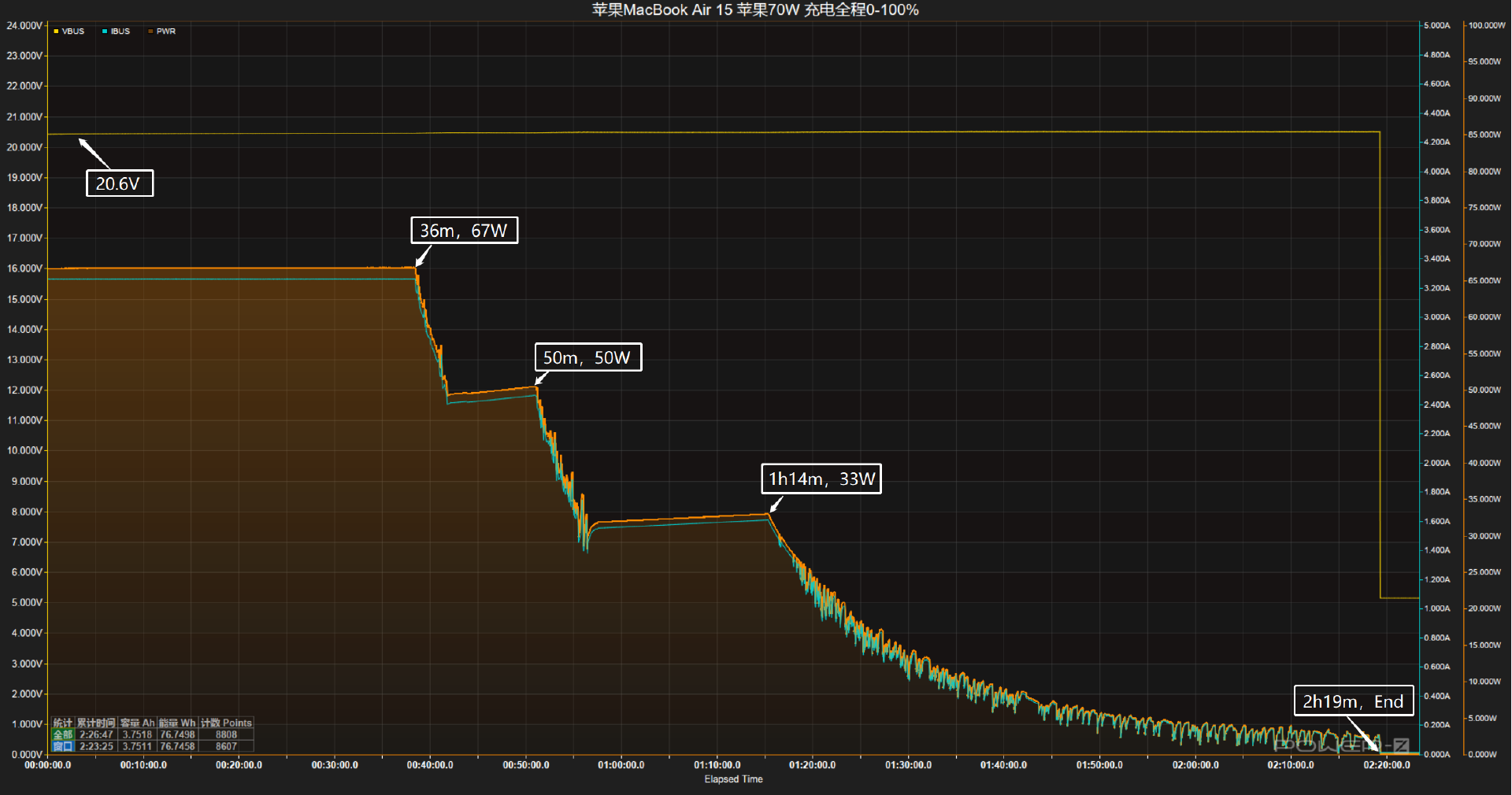Click the 76.7458 energy value

click(177, 746)
